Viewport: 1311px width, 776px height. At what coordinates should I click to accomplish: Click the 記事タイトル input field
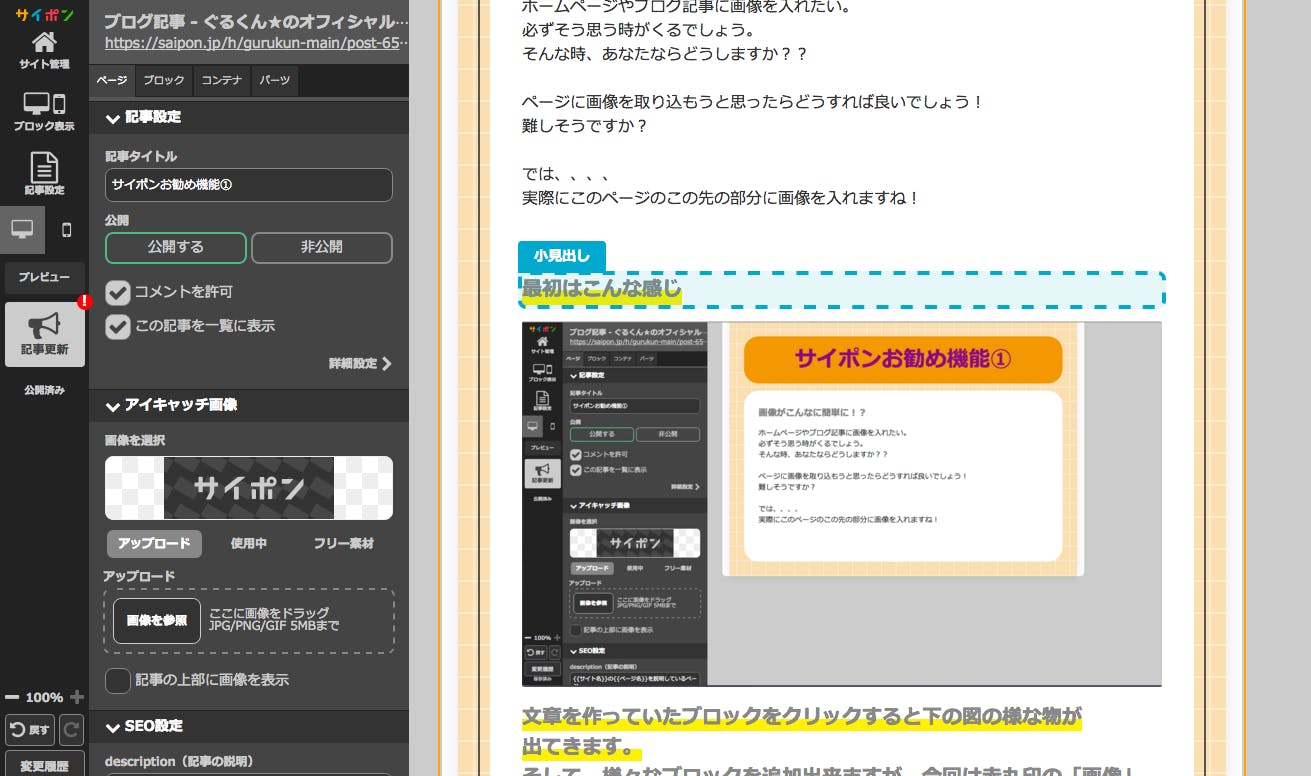(x=249, y=185)
